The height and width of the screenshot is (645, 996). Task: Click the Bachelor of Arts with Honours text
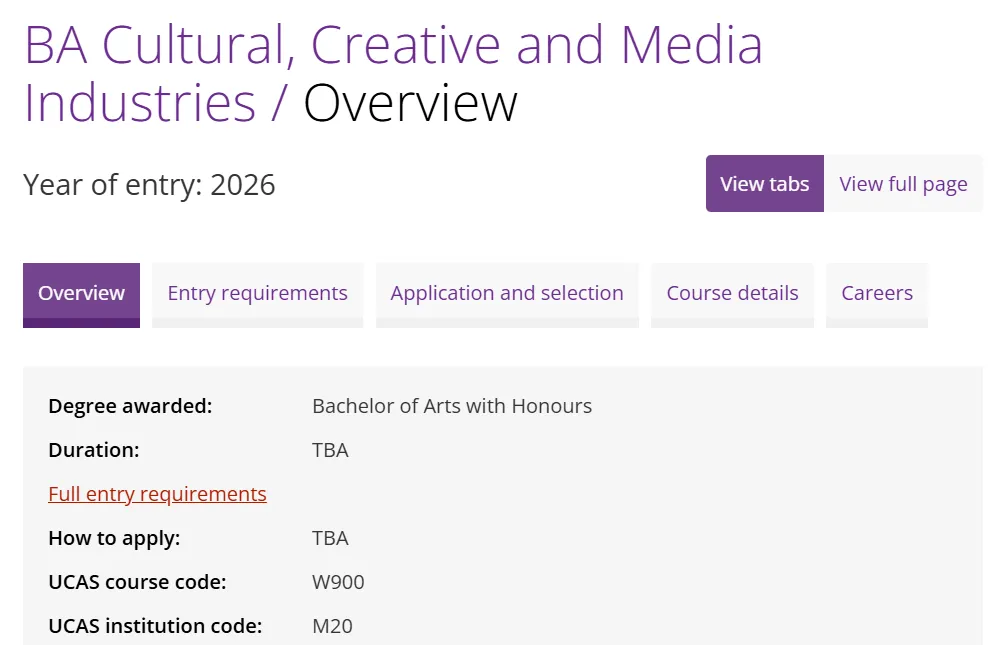pos(452,406)
